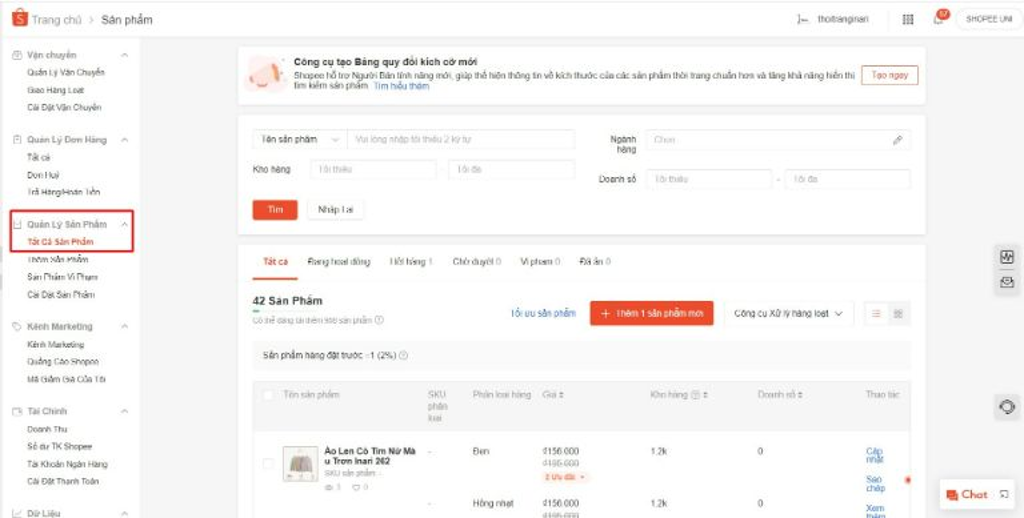Click the pencil icon in Ngành hàng field
Screen dimensions: 1024x518
(x=897, y=140)
